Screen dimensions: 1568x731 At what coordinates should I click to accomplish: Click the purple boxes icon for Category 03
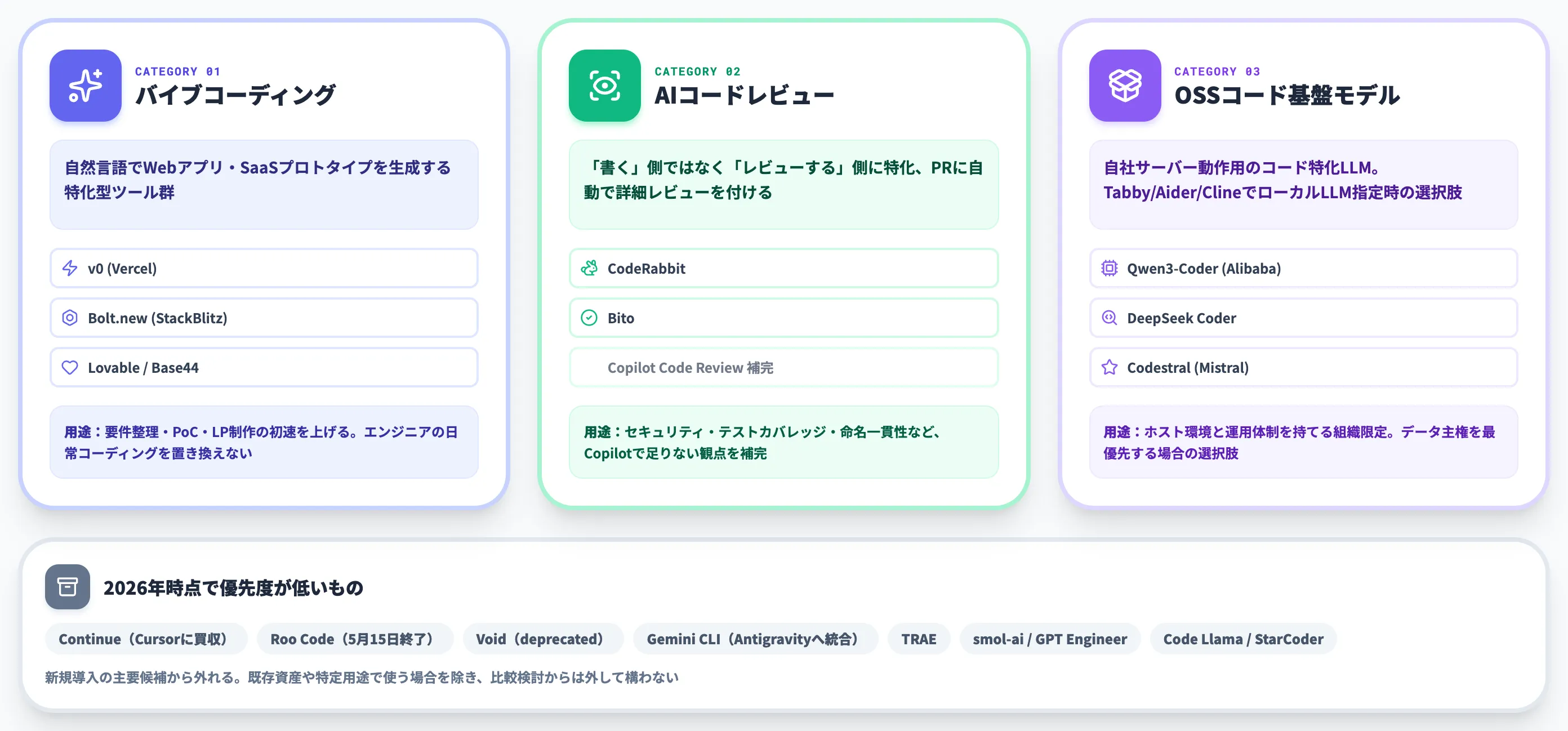click(x=1125, y=85)
